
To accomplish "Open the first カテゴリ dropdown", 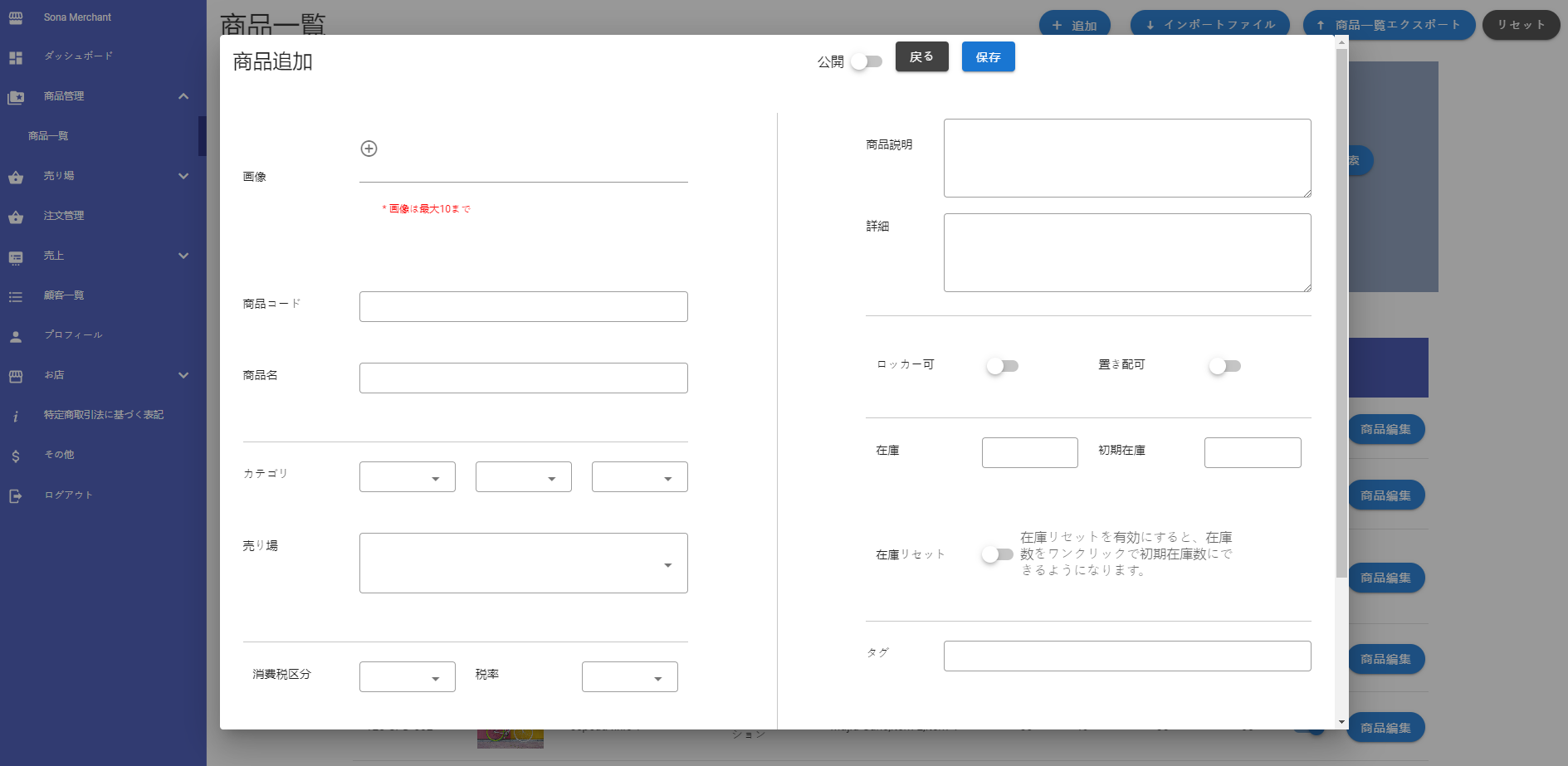I will [407, 477].
